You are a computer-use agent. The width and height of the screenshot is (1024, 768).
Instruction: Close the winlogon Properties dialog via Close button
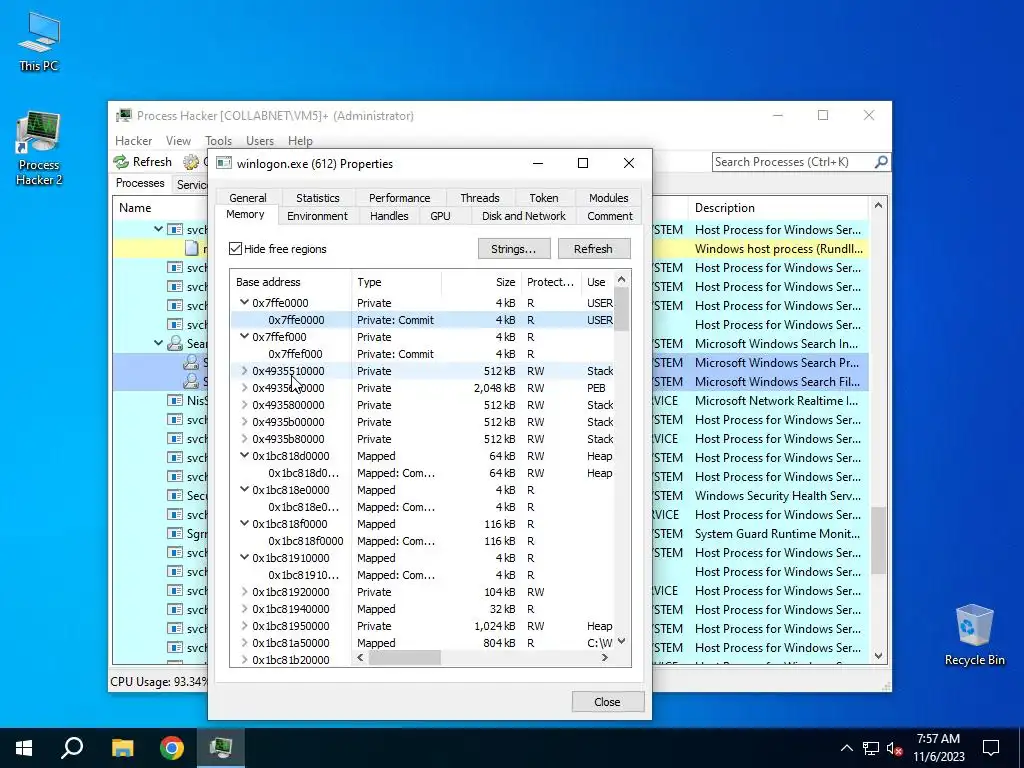607,702
